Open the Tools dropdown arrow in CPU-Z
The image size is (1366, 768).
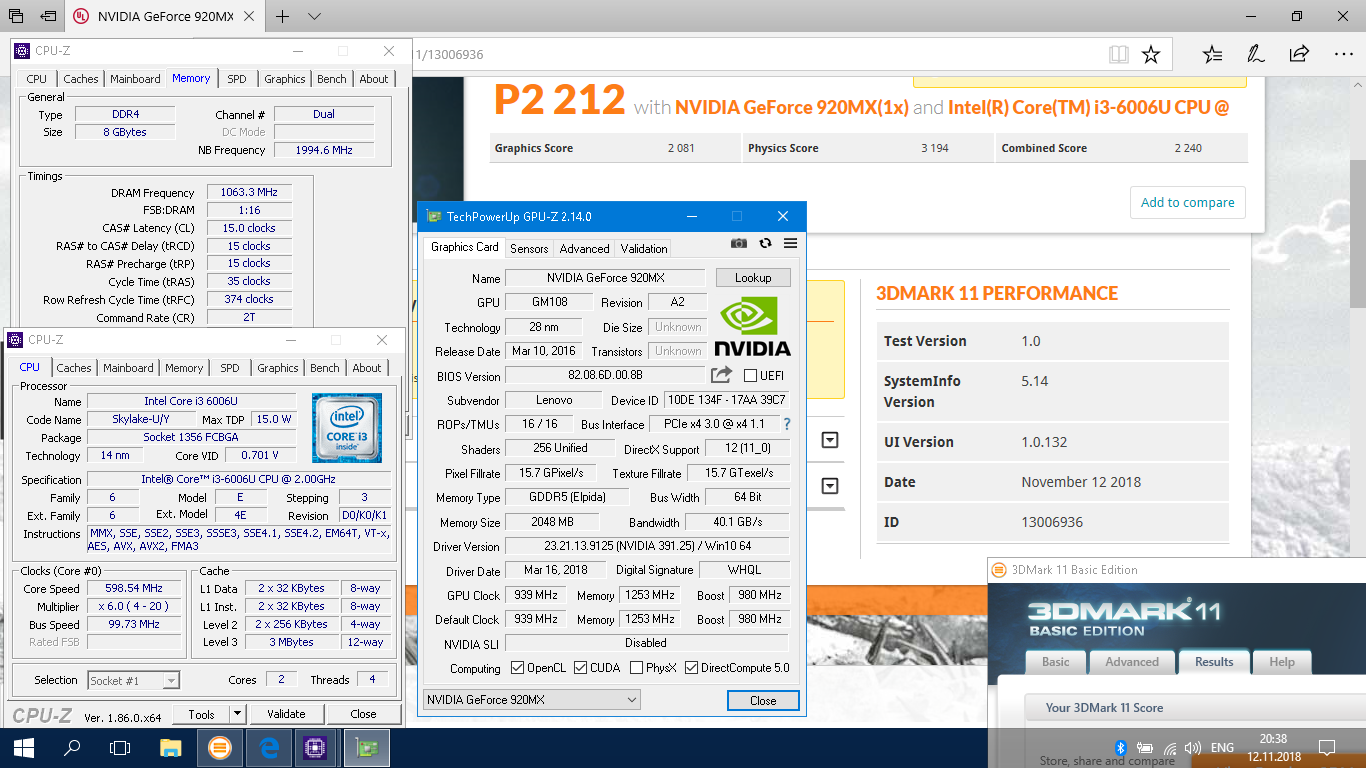coord(237,714)
